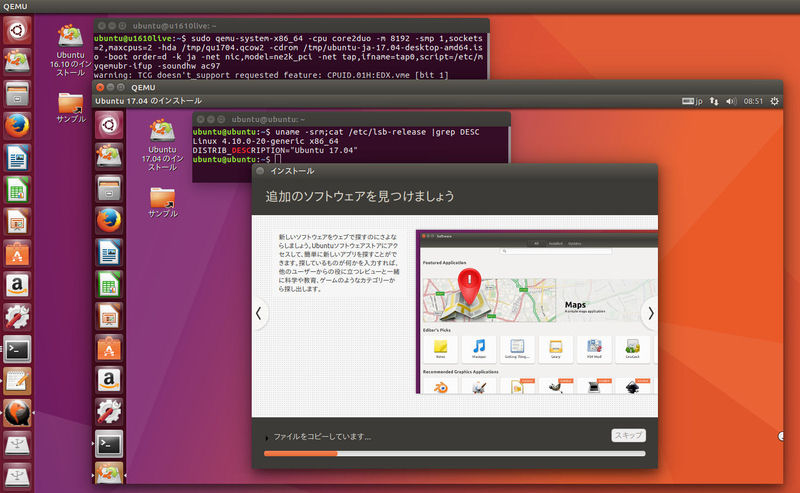800x493 pixels.
Task: Open the host desktop サンプル folder
Action: click(70, 107)
